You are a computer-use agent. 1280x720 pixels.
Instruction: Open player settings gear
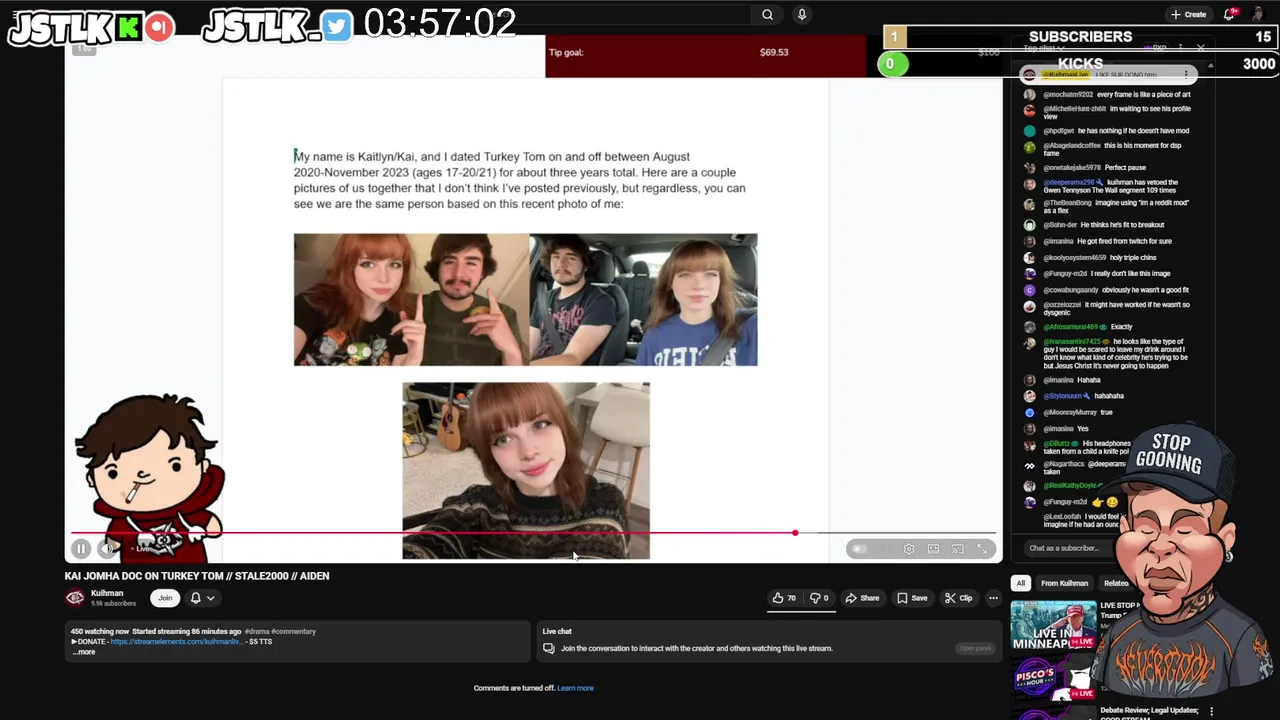tap(909, 549)
